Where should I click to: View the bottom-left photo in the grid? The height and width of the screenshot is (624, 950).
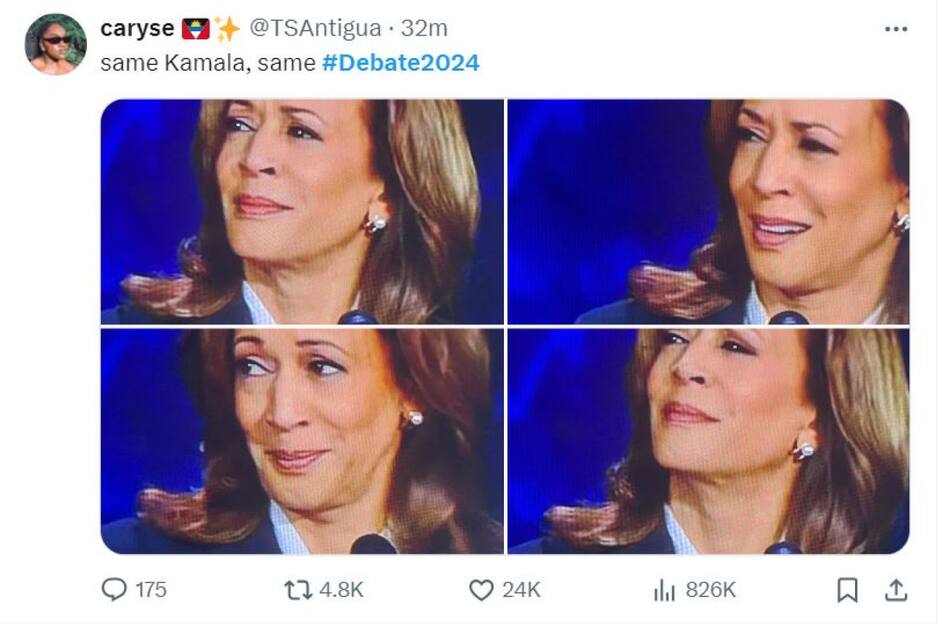coord(302,441)
